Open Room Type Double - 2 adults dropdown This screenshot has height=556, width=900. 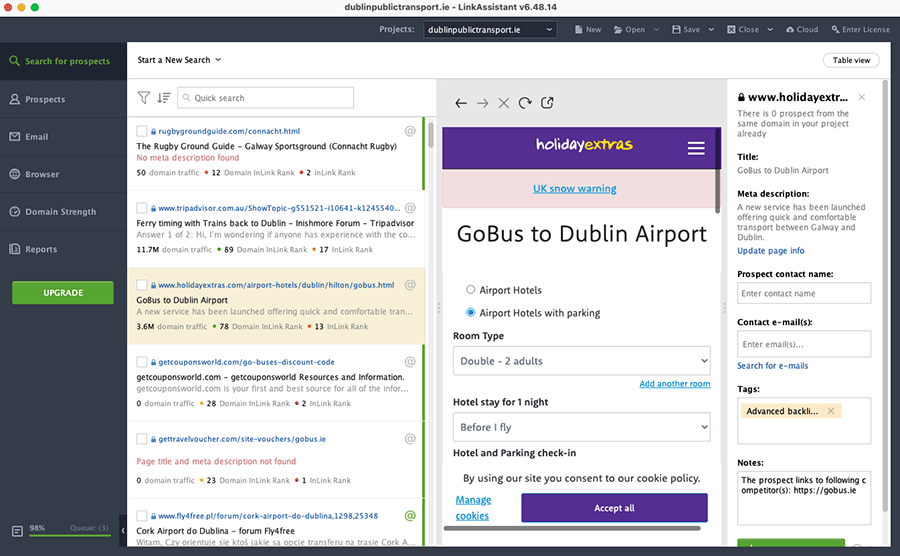coord(581,361)
